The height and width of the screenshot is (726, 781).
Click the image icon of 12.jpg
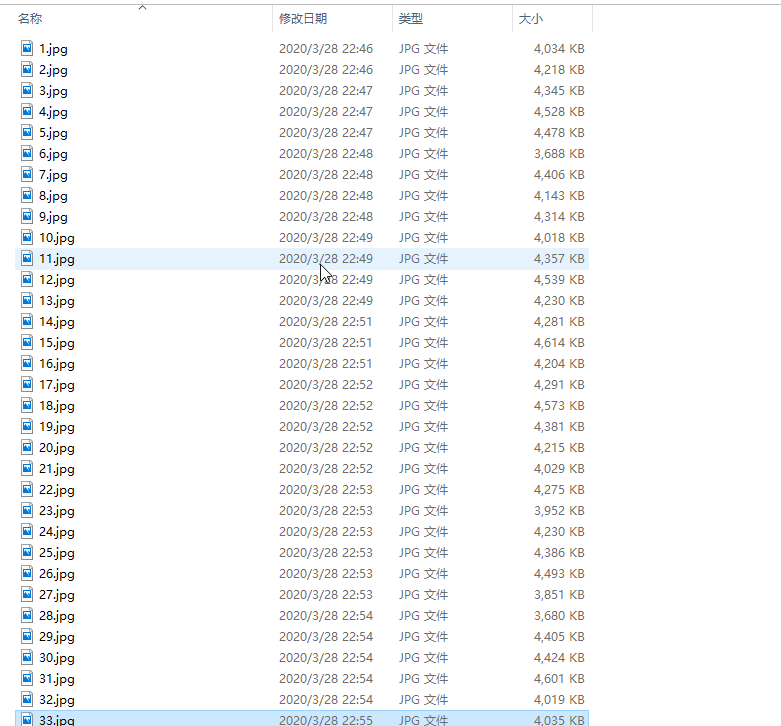tap(27, 279)
